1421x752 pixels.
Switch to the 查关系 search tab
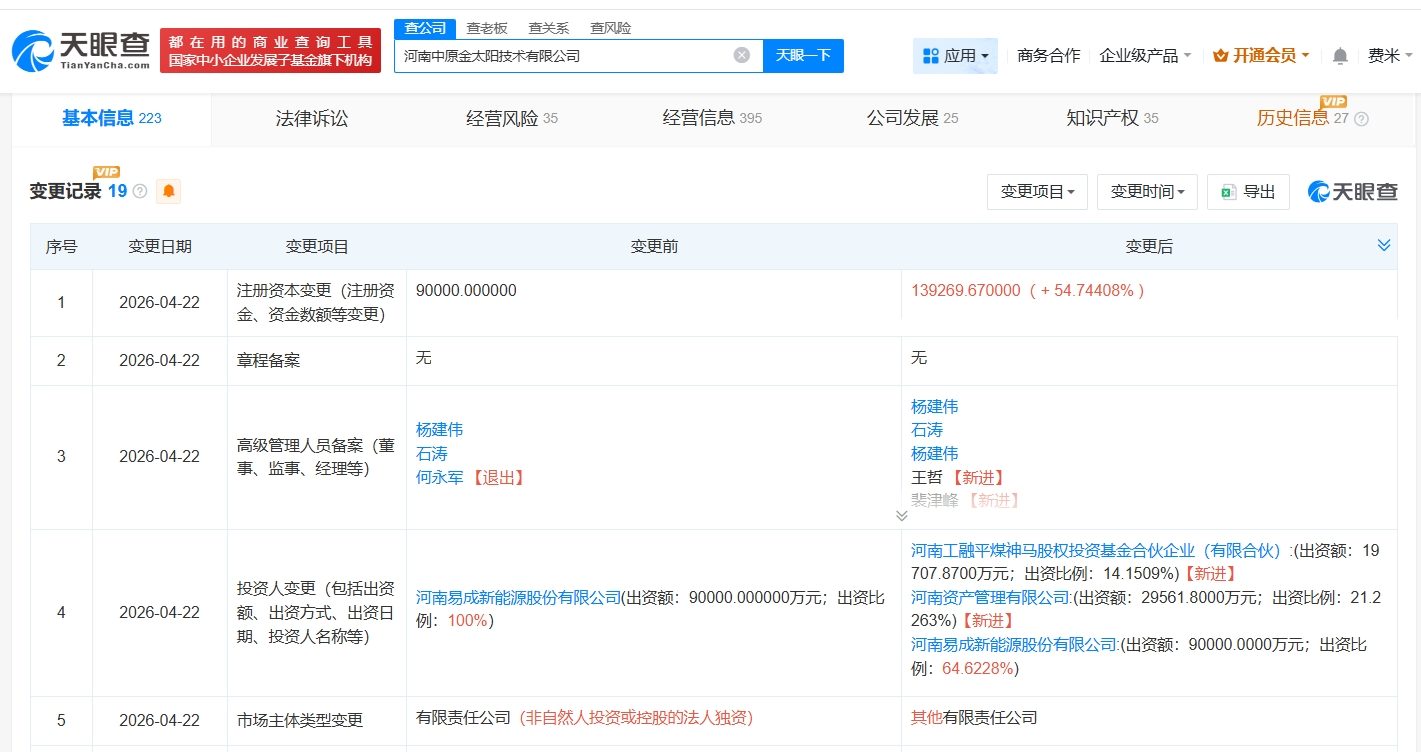click(549, 28)
